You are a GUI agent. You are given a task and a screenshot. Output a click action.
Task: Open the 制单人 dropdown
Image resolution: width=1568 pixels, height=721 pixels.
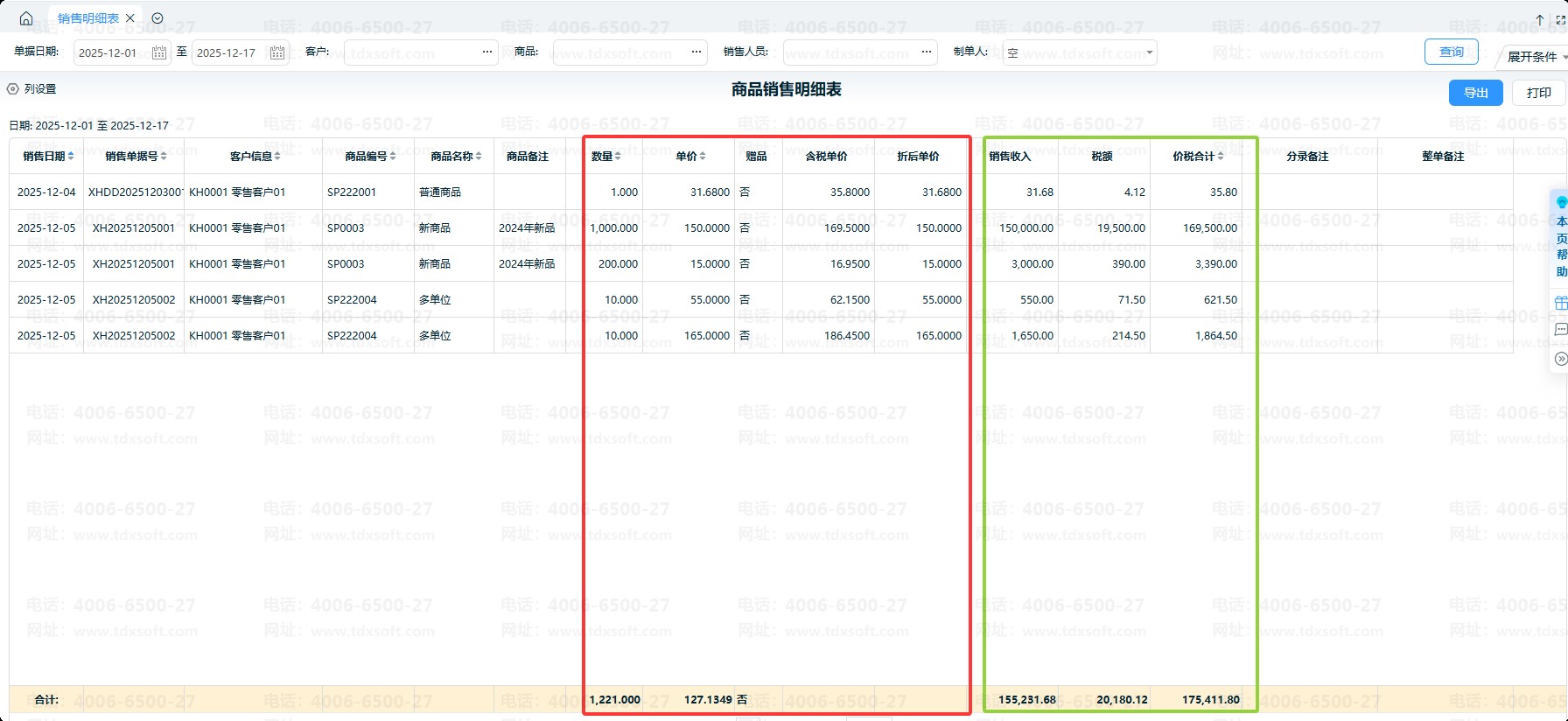(1150, 52)
